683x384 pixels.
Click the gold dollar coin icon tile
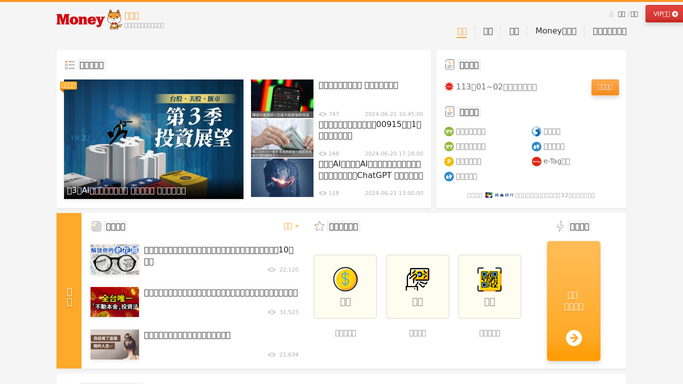345,286
